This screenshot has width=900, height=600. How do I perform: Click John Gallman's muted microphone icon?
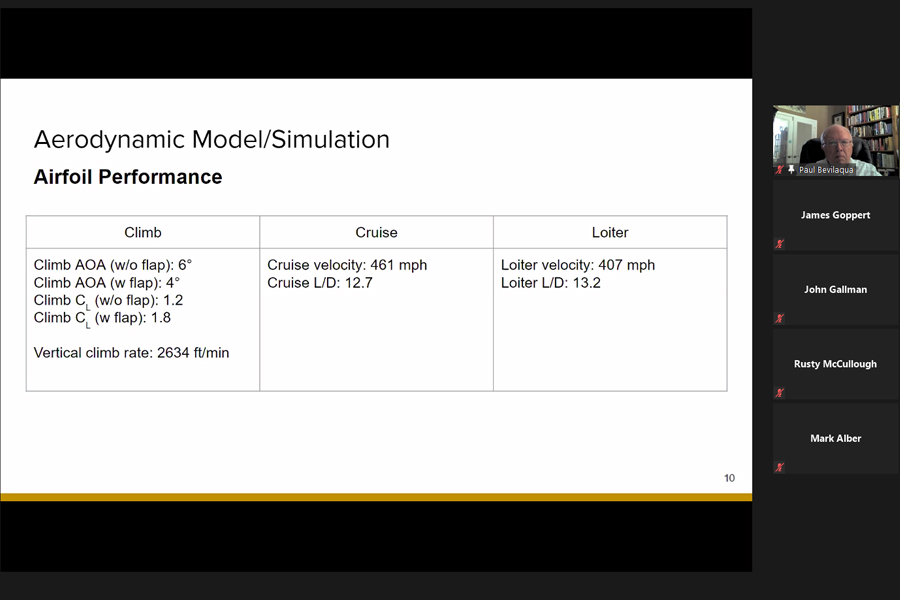pos(780,319)
